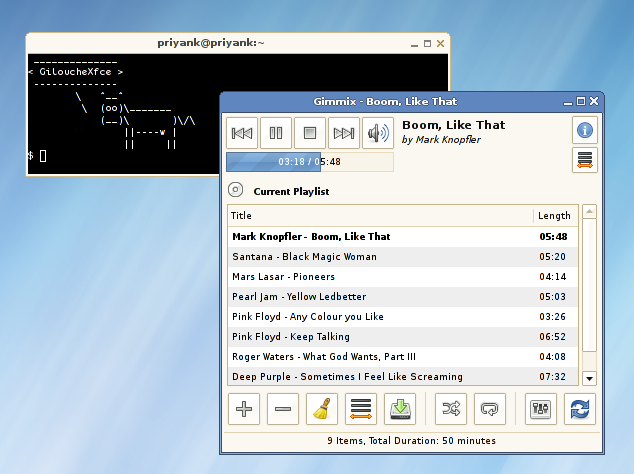This screenshot has height=474, width=634.
Task: Select Deep Purple - Sometimes I Feel Like Screaming
Action: pos(403,376)
